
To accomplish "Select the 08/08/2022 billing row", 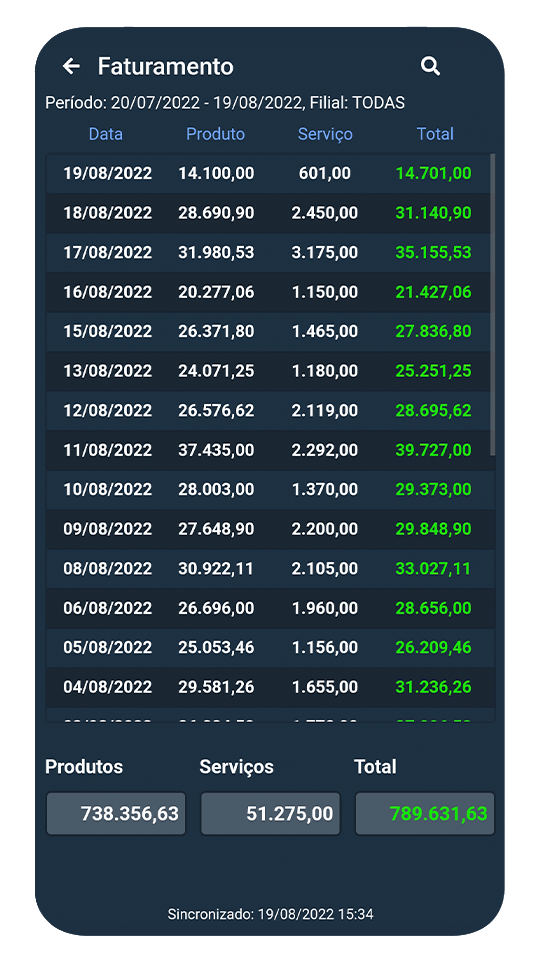I will click(268, 569).
